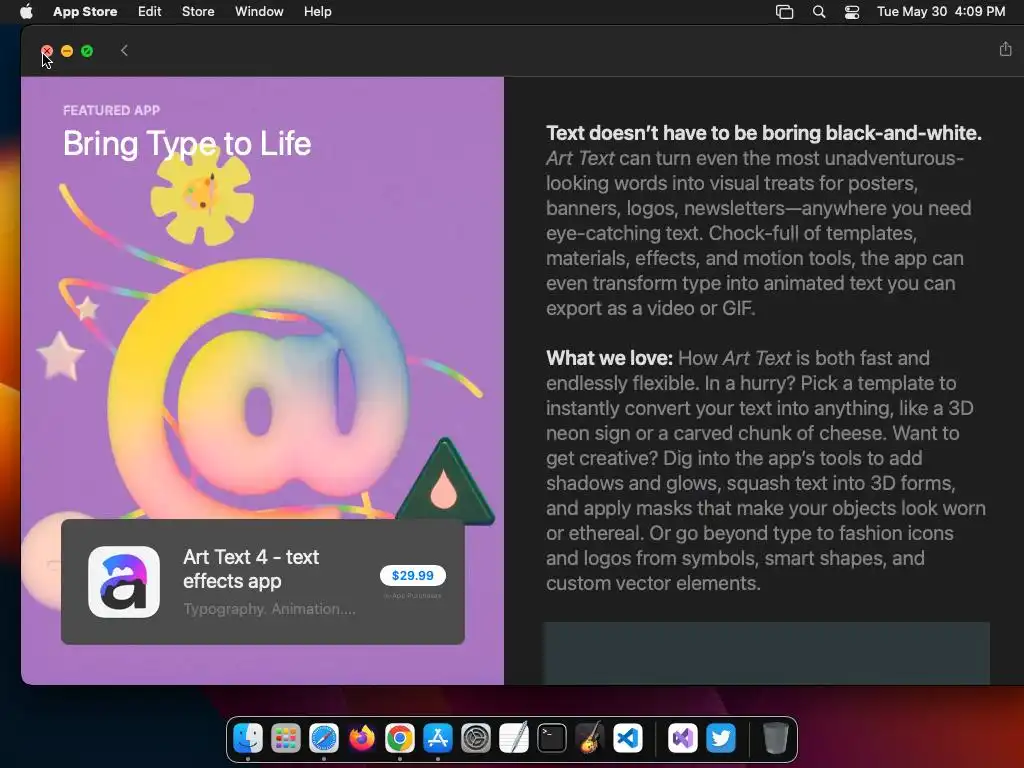Click the date and time display
Image resolution: width=1024 pixels, height=768 pixels.
(x=941, y=12)
